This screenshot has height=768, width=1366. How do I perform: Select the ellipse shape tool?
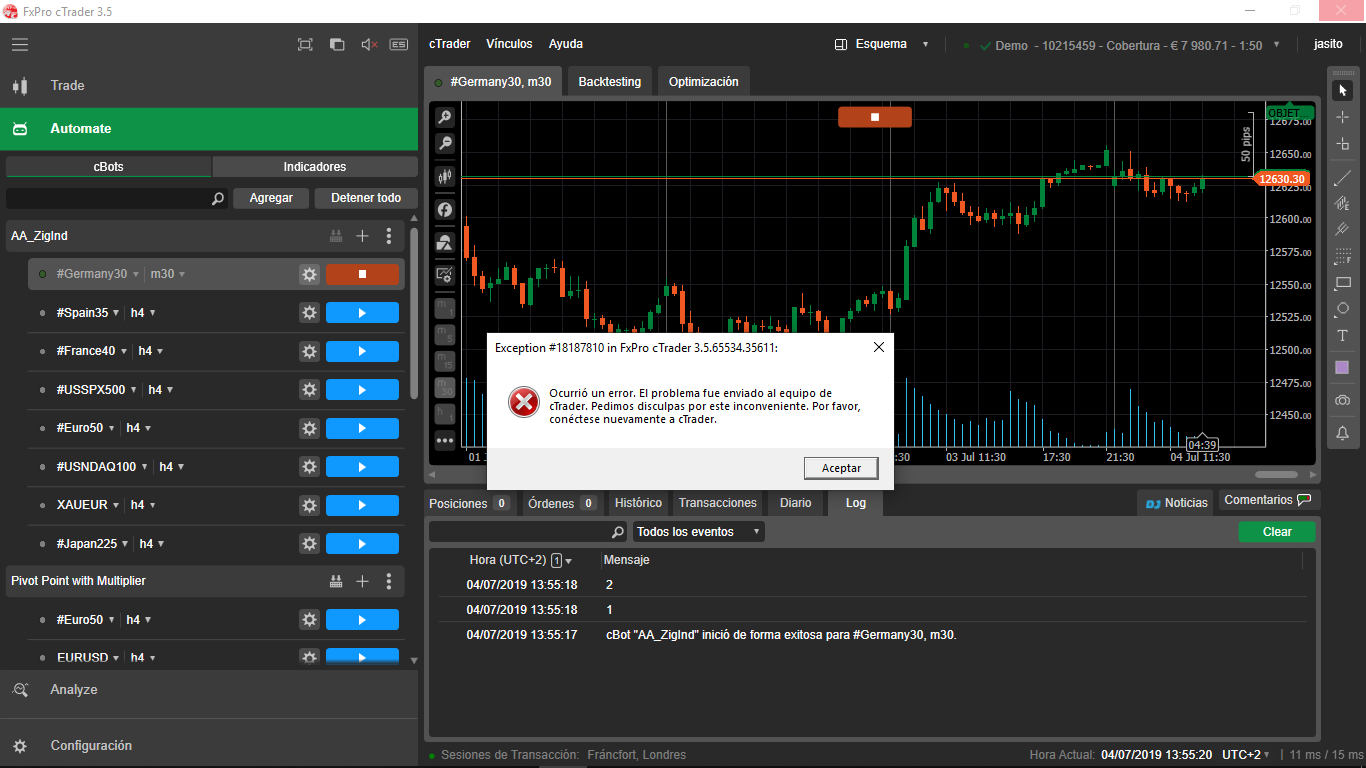coord(1342,309)
